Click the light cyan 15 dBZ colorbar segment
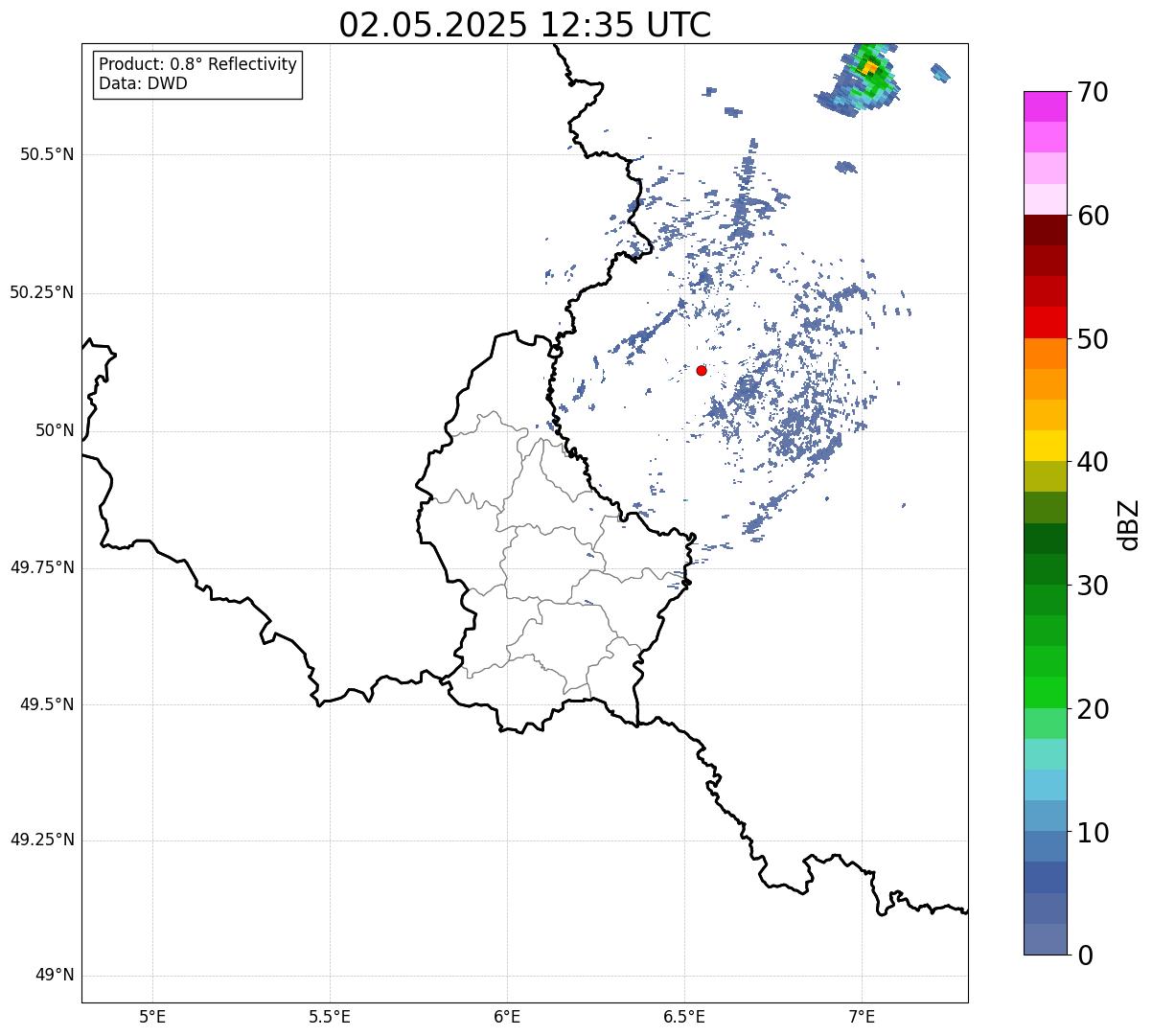The image size is (1152, 1036). coord(1046,754)
